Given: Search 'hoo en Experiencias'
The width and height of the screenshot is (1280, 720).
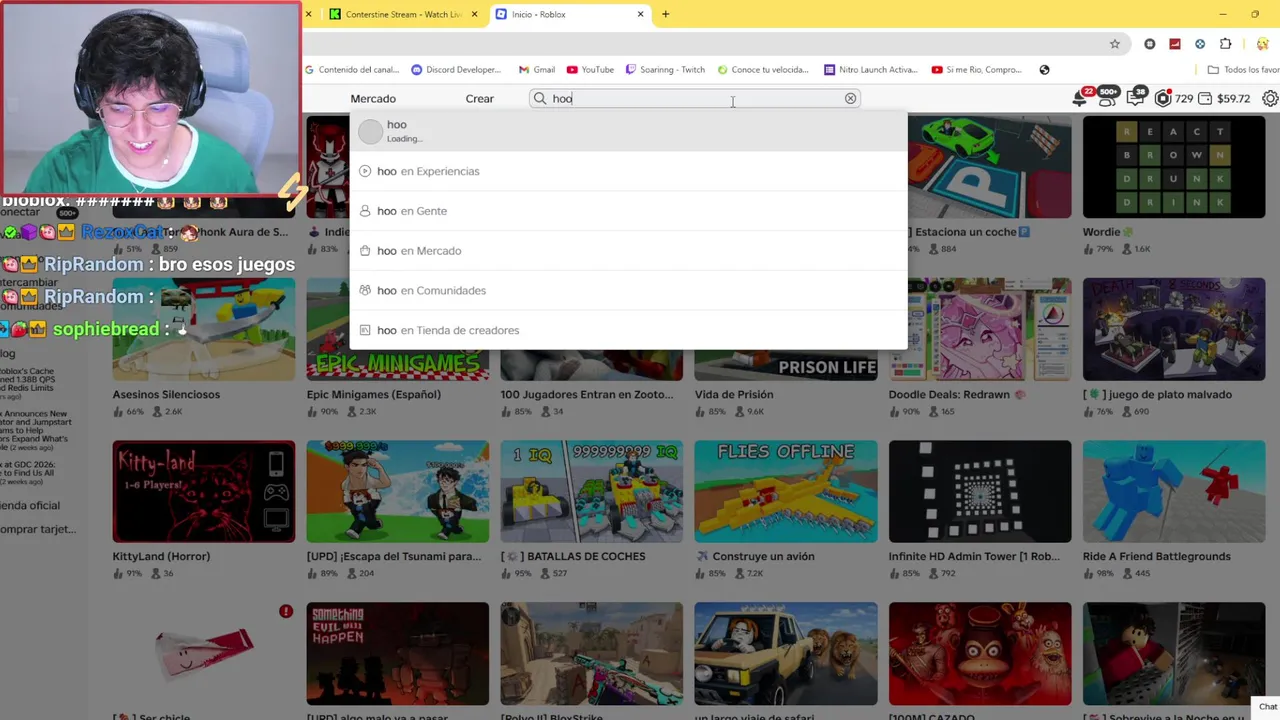Looking at the screenshot, I should click(628, 171).
